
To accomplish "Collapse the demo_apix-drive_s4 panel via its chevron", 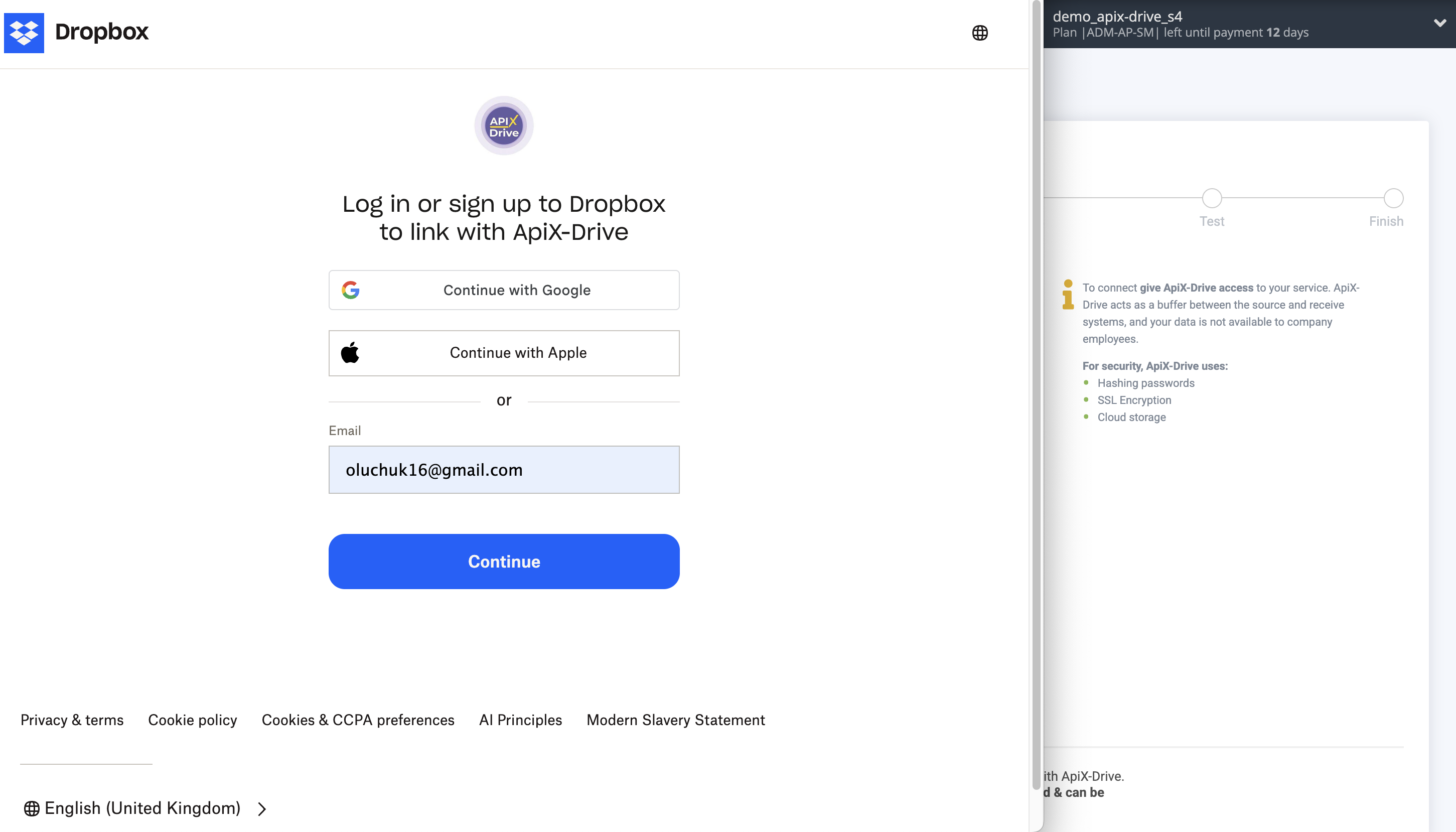I will point(1439,23).
